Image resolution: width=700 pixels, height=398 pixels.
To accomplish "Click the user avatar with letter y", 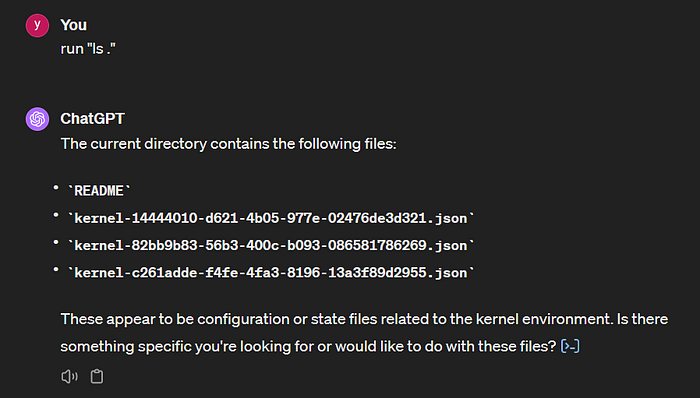I will point(38,25).
